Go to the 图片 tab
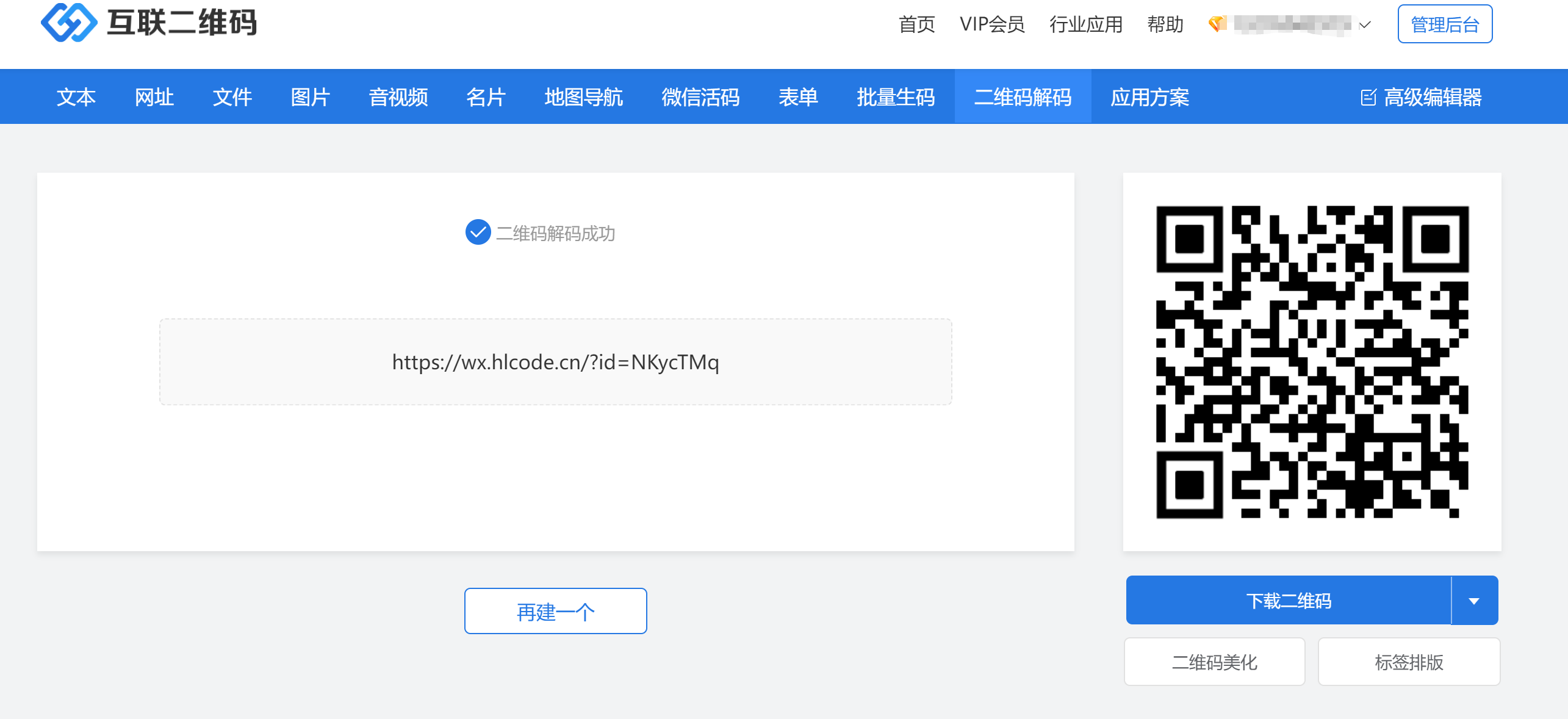Screen dimensions: 1568x719 pos(311,97)
